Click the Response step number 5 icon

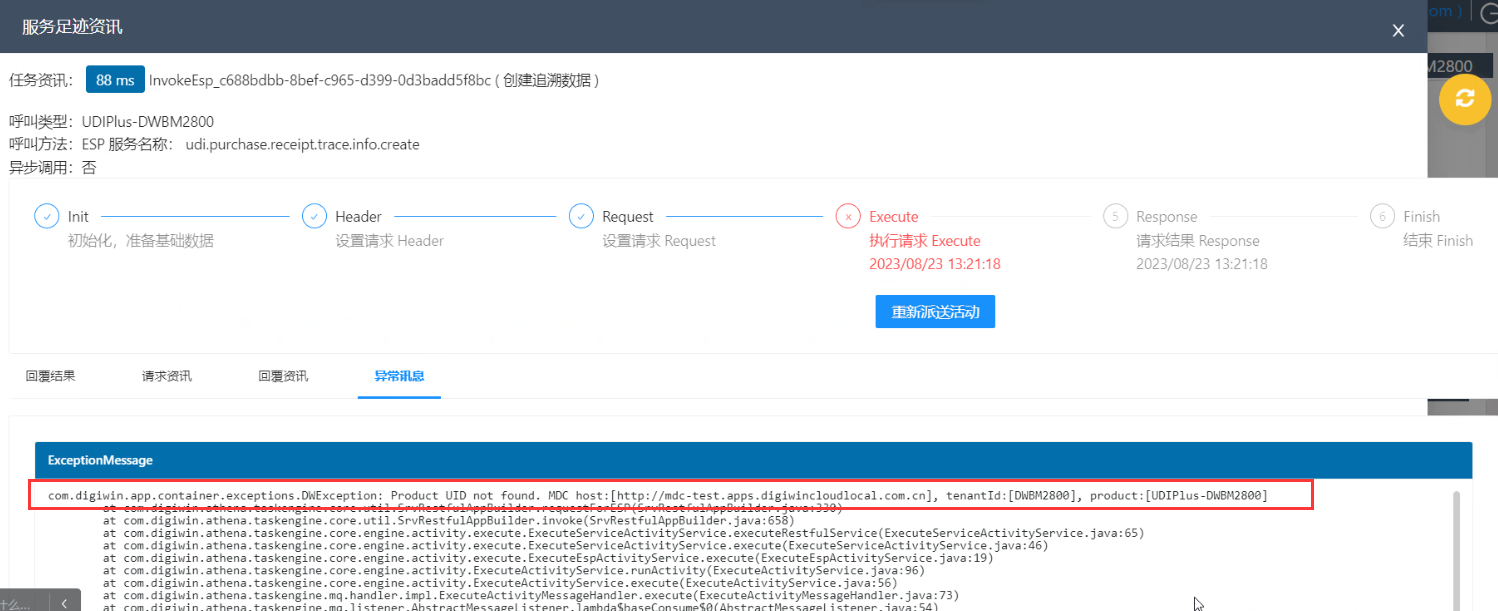coord(1115,216)
